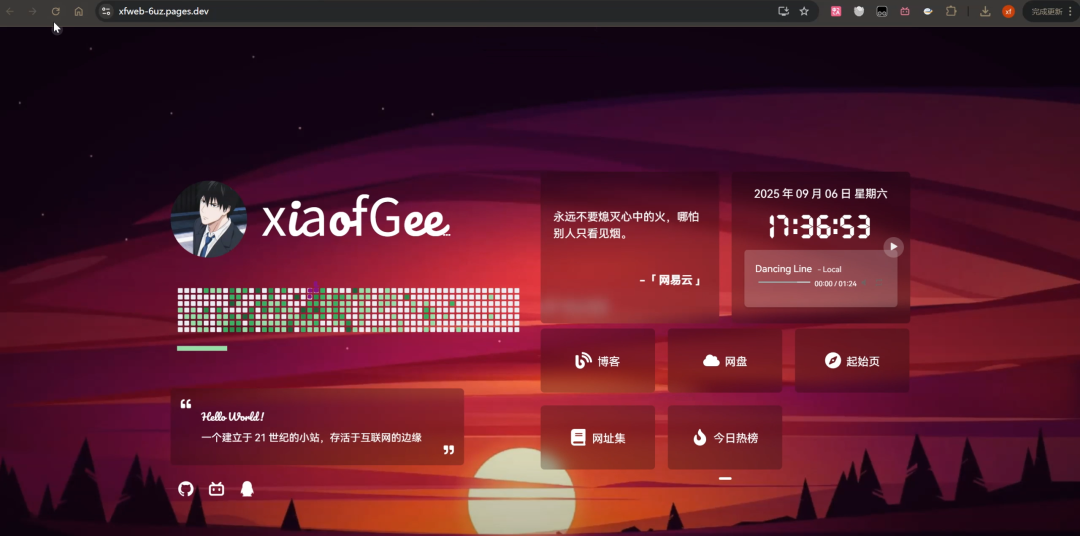Seek within the Dancing Line progress bar
The height and width of the screenshot is (536, 1080).
point(784,282)
